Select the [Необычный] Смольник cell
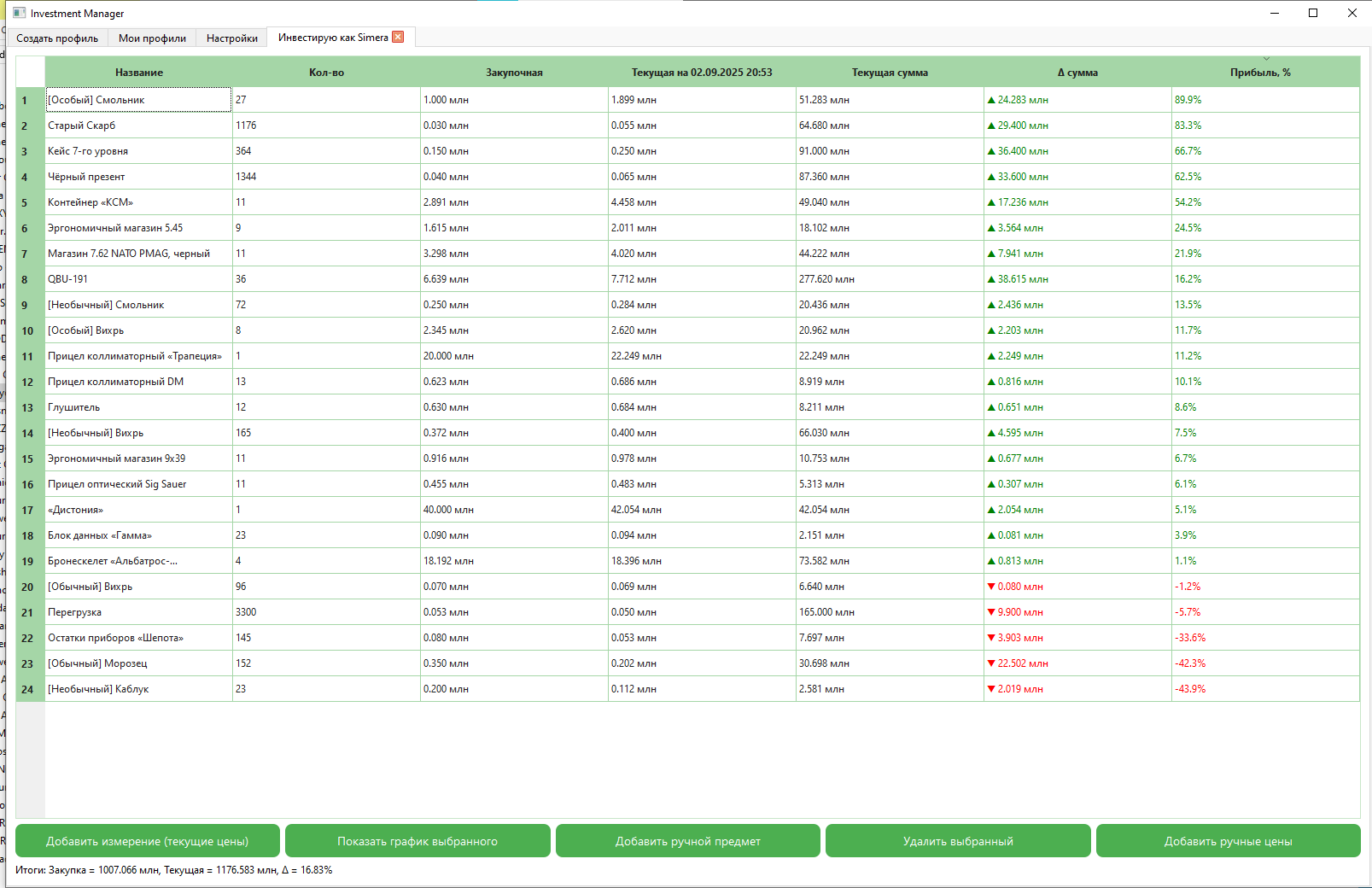The image size is (1372, 888). (x=139, y=305)
